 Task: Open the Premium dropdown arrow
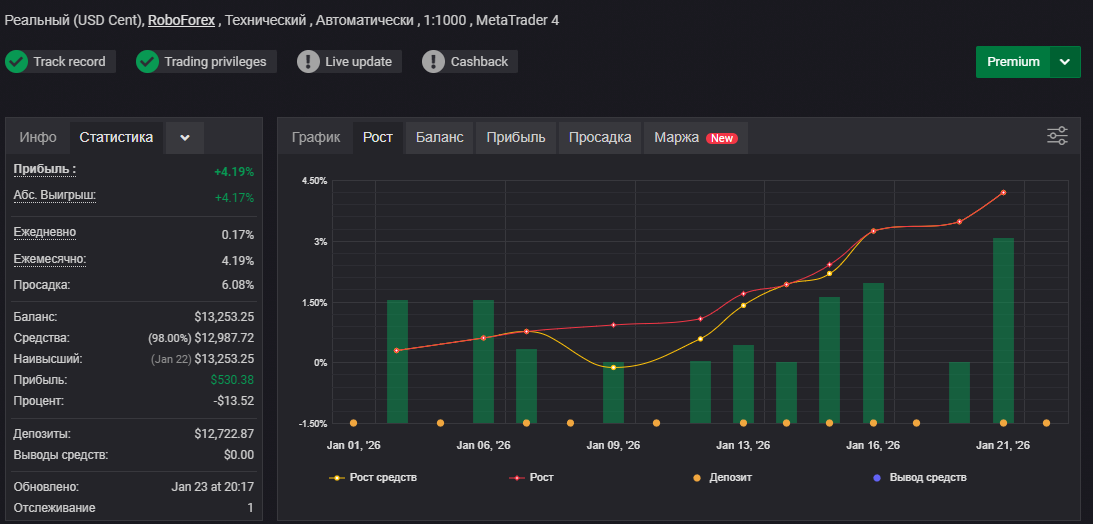[1065, 62]
